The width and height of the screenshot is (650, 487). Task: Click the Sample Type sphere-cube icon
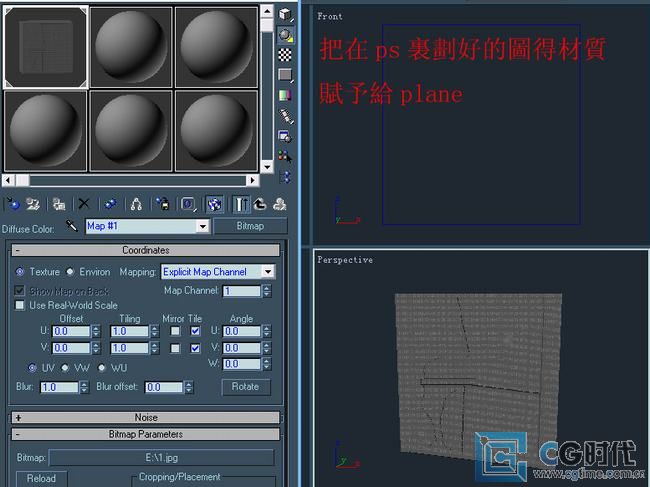click(x=285, y=14)
